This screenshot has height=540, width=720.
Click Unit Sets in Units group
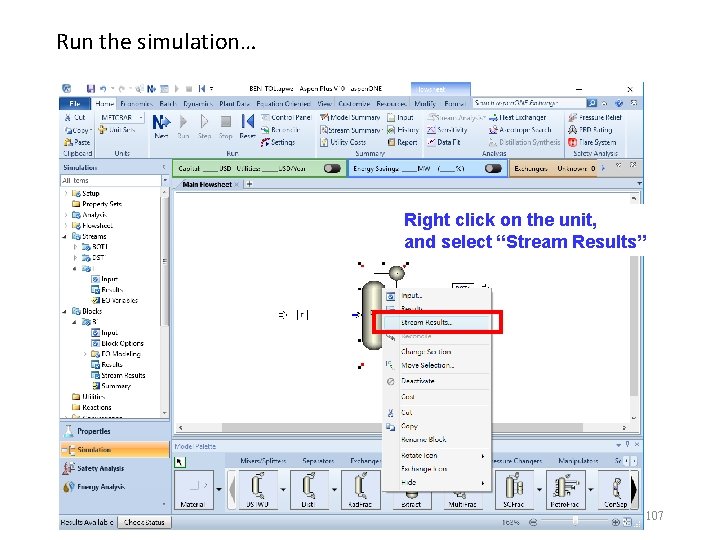click(117, 130)
